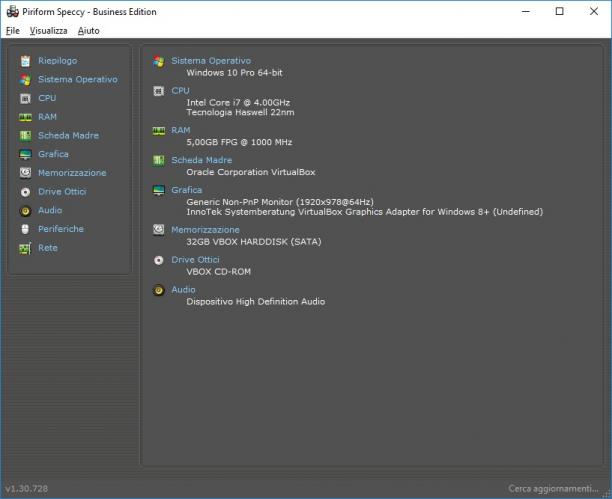The width and height of the screenshot is (612, 499).
Task: Click '32GB VBOX HARDDISK (SATA)' text
Action: point(254,242)
